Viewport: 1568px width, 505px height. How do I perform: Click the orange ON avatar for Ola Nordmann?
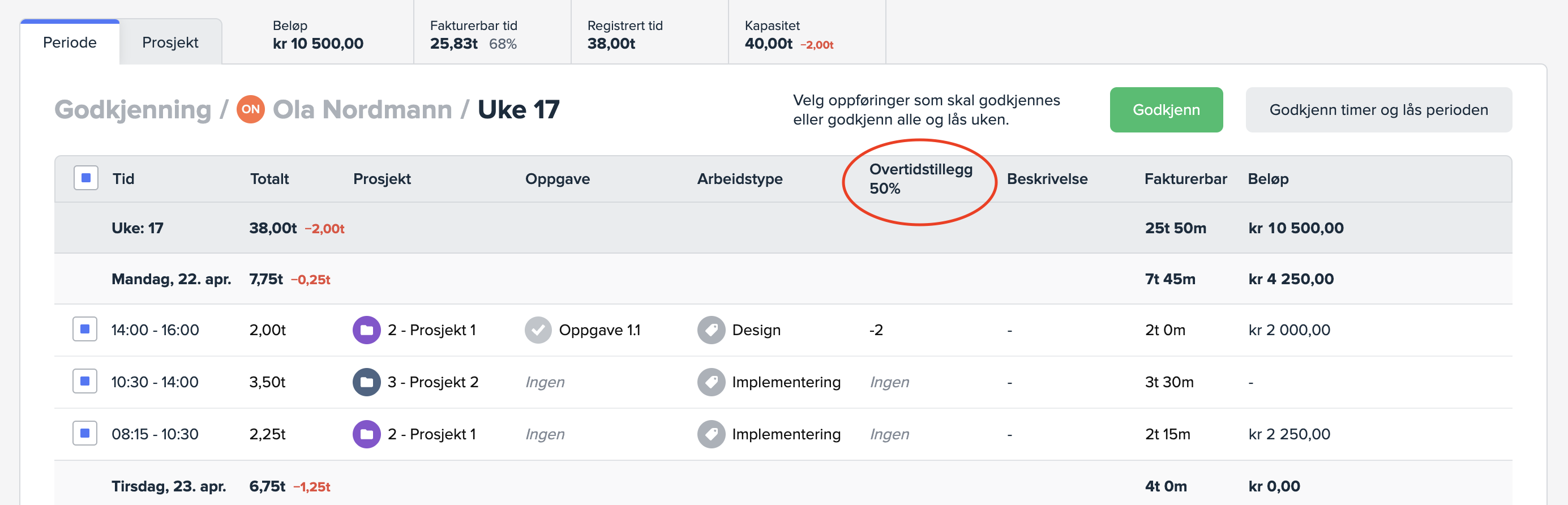[x=250, y=109]
